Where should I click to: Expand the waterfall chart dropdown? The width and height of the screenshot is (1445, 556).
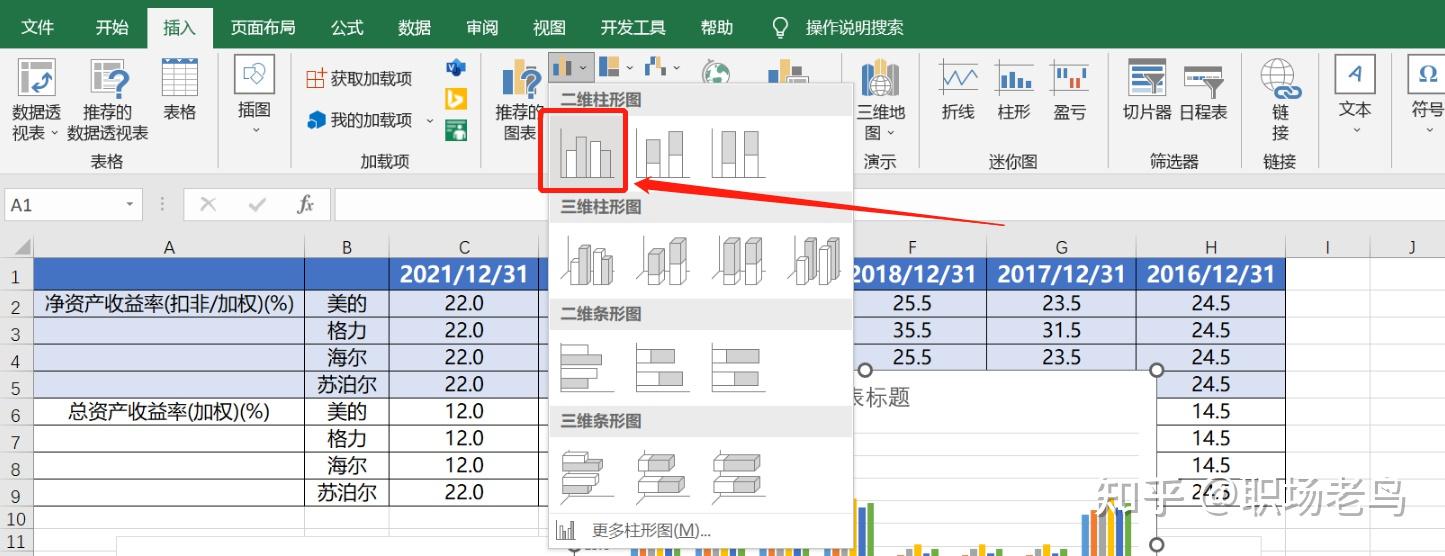676,68
